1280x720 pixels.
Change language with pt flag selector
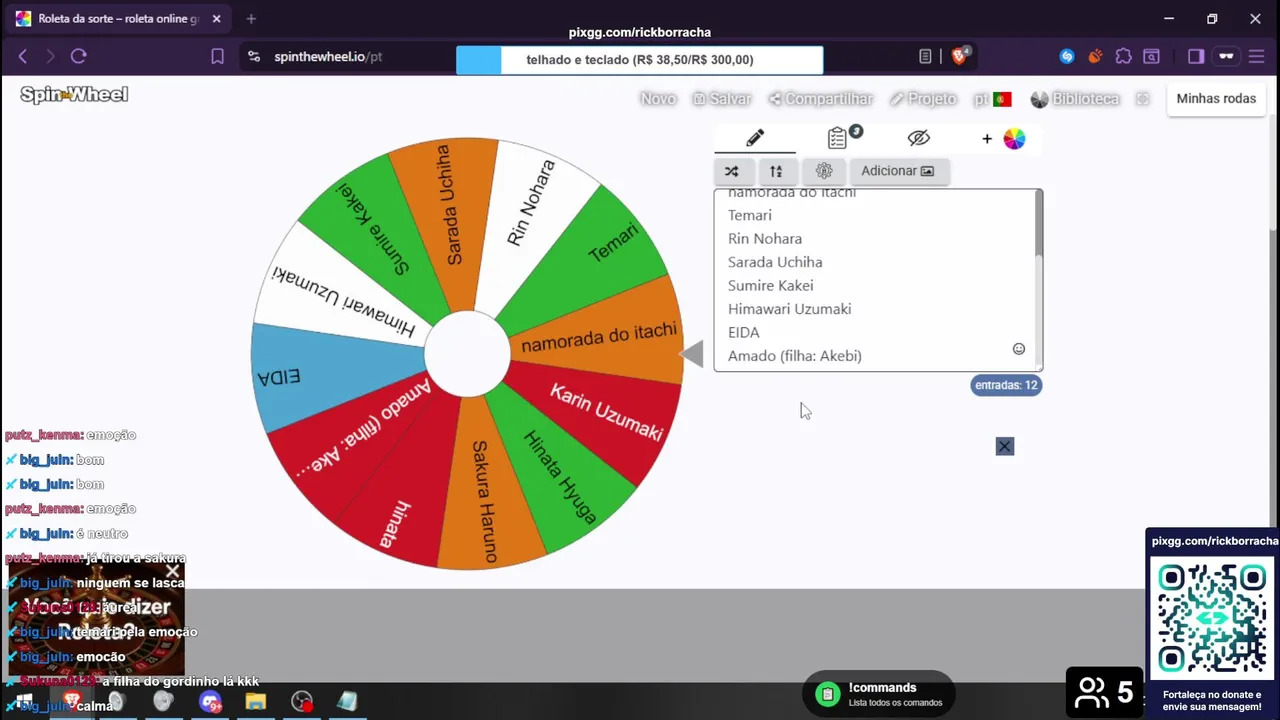(x=992, y=99)
